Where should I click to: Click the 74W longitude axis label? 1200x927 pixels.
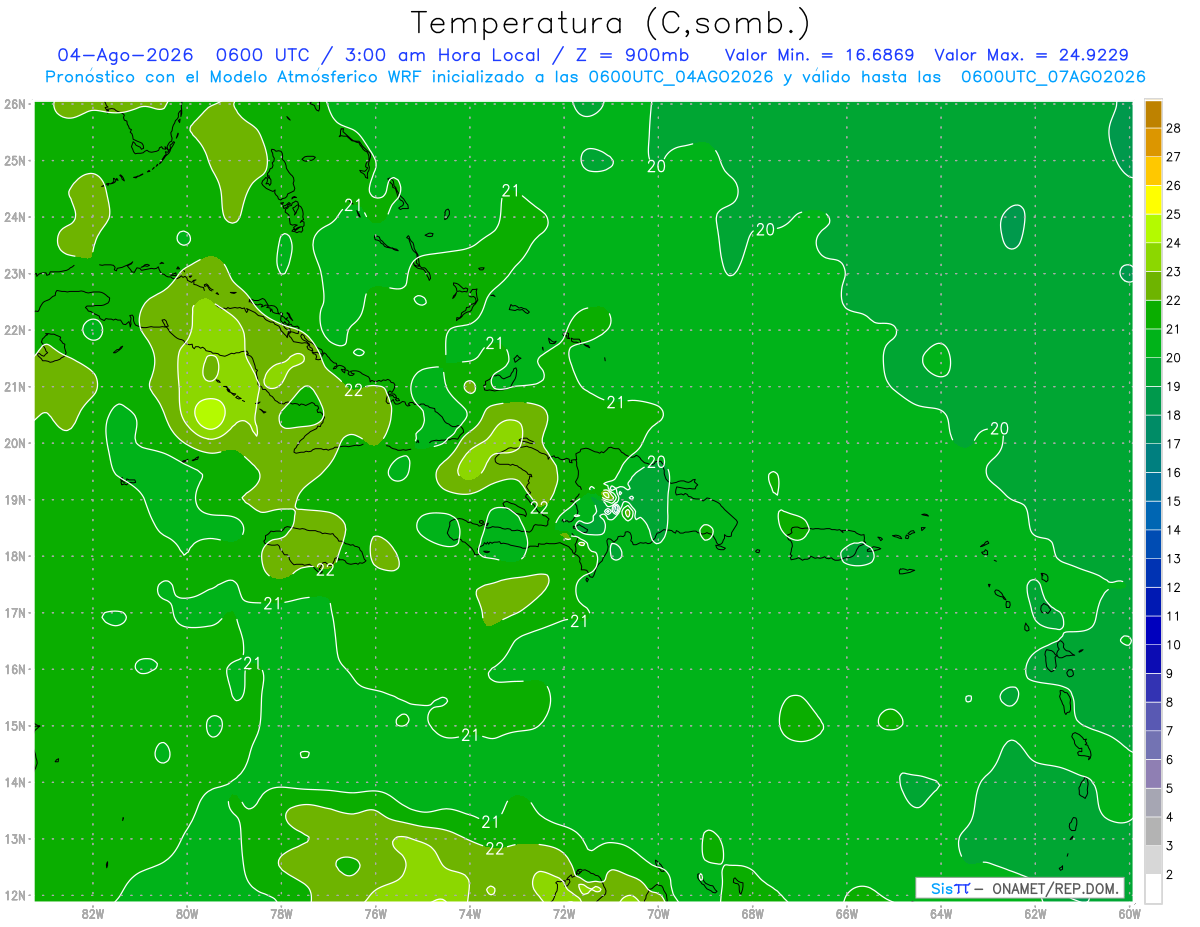tap(469, 912)
